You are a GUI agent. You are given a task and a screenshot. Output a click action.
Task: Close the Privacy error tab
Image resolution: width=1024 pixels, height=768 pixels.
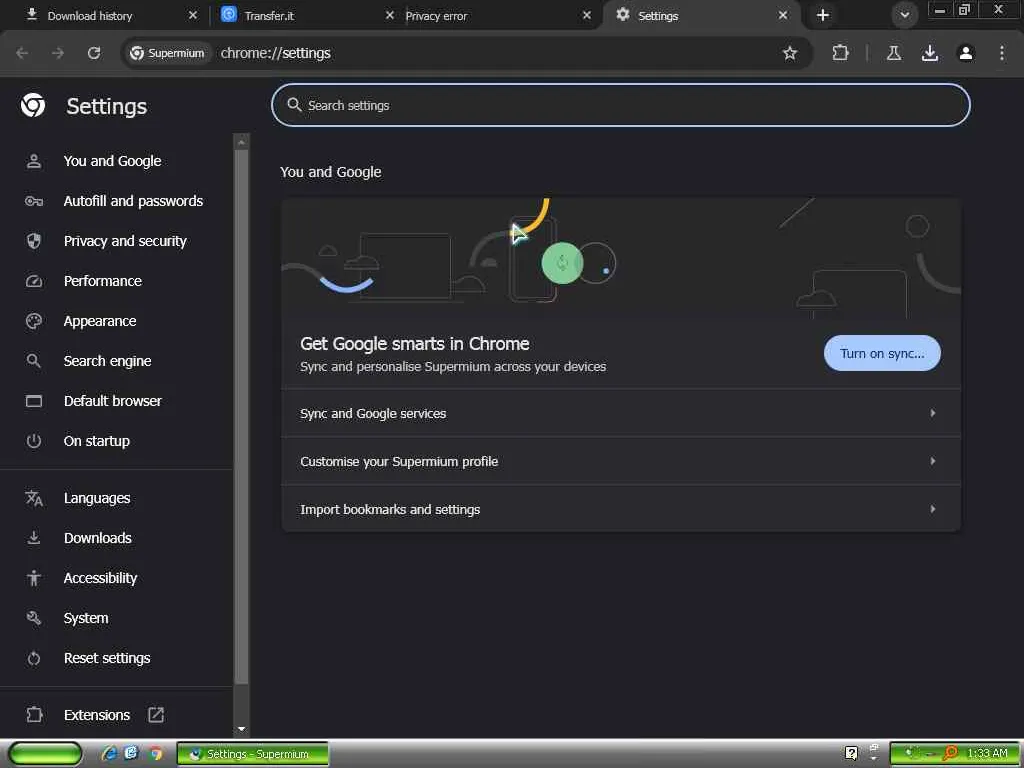click(x=587, y=15)
